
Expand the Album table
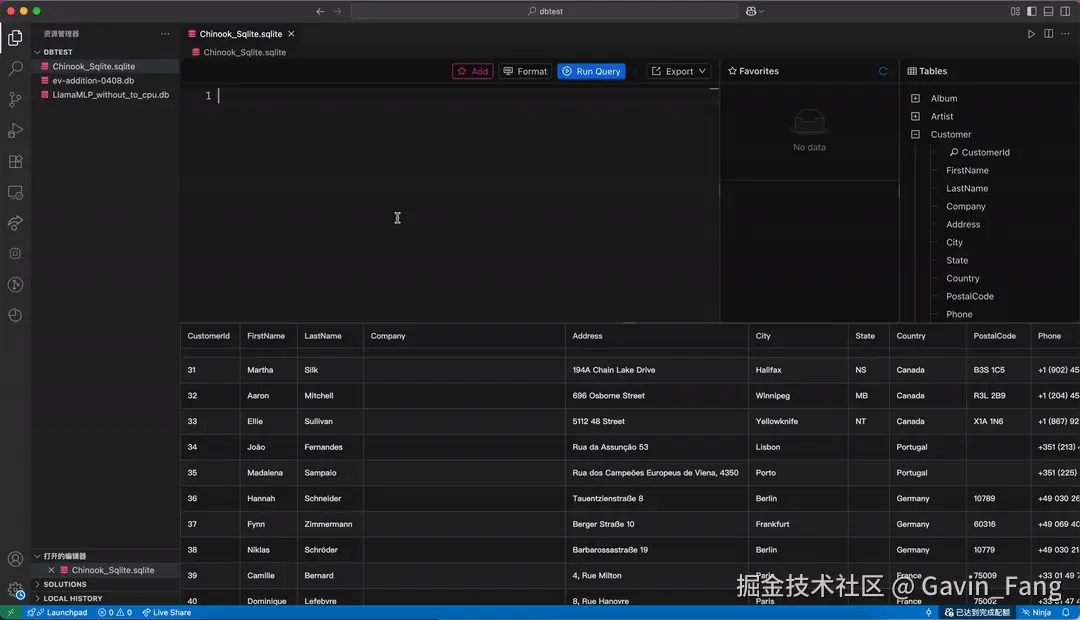pos(915,99)
